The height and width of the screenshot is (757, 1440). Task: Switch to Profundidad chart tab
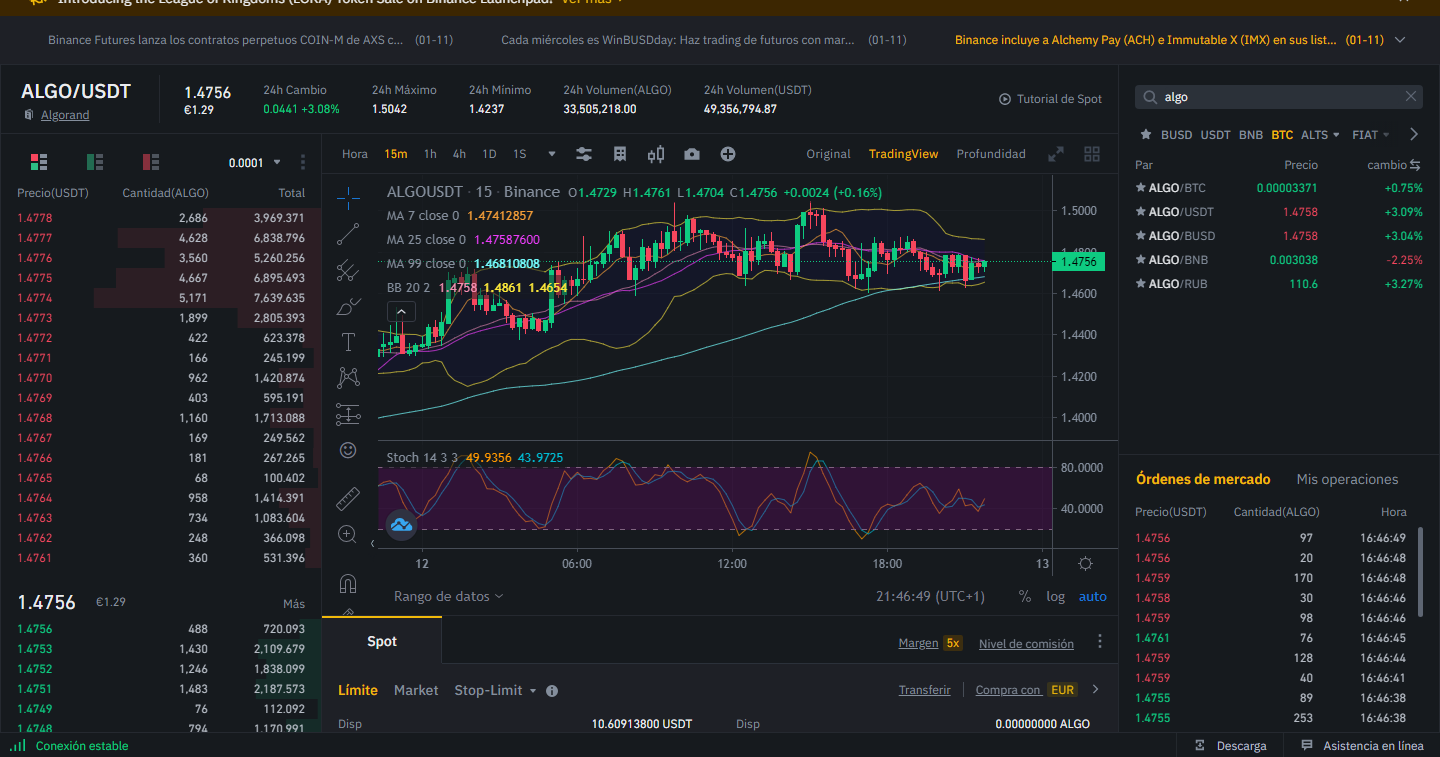991,154
